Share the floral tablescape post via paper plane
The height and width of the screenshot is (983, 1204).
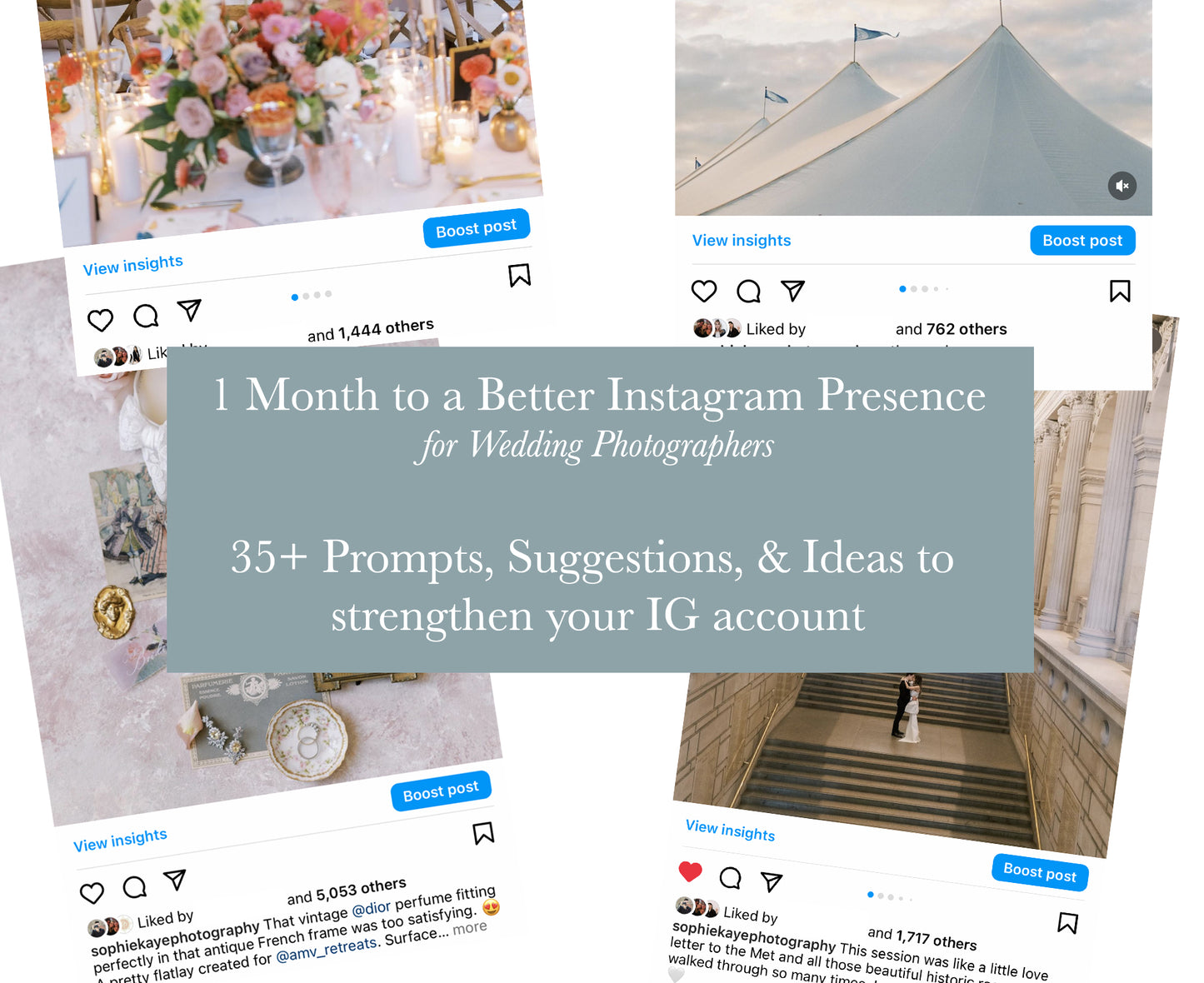pyautogui.click(x=189, y=310)
